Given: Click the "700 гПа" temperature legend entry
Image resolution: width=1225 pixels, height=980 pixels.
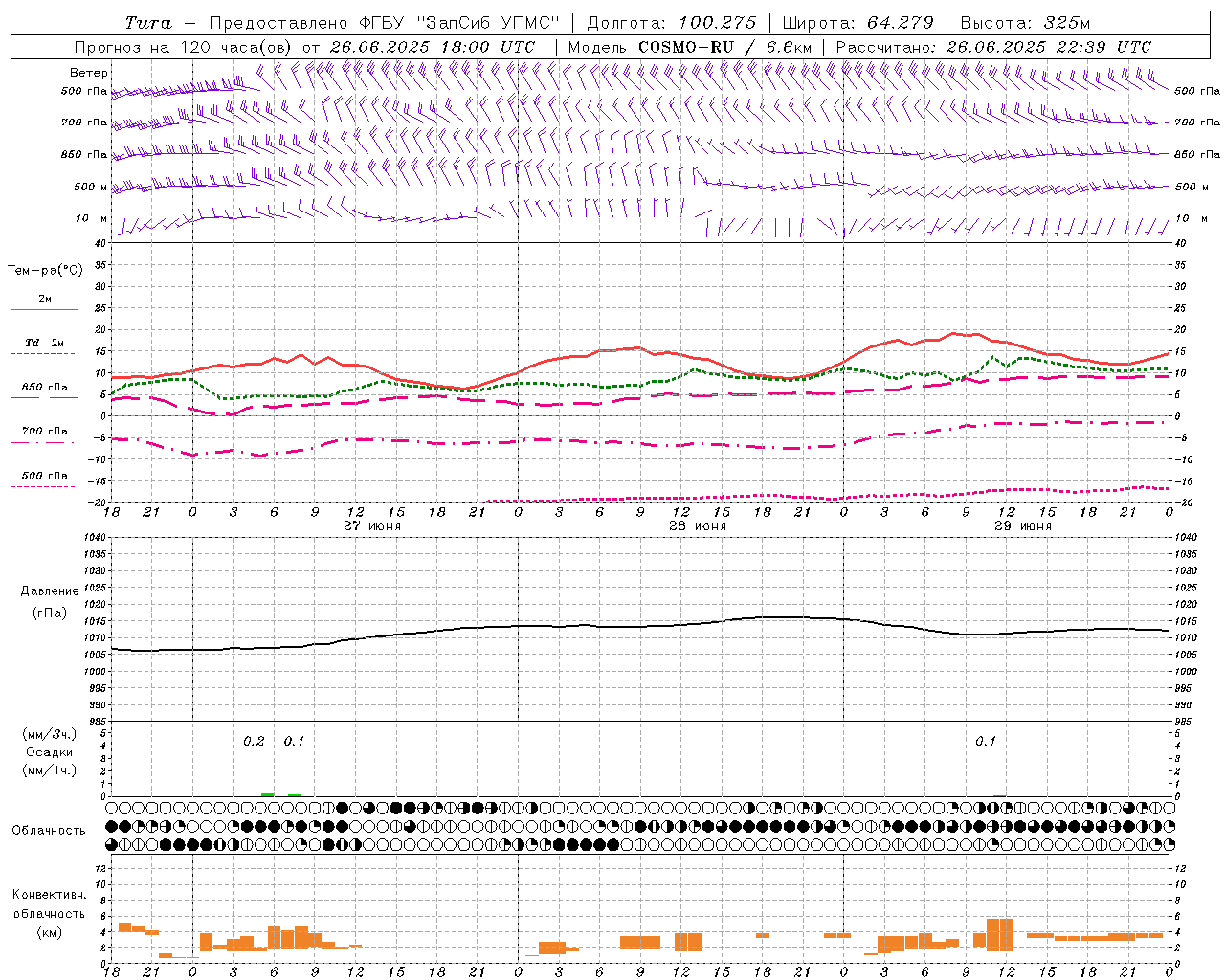Looking at the screenshot, I should click(44, 432).
